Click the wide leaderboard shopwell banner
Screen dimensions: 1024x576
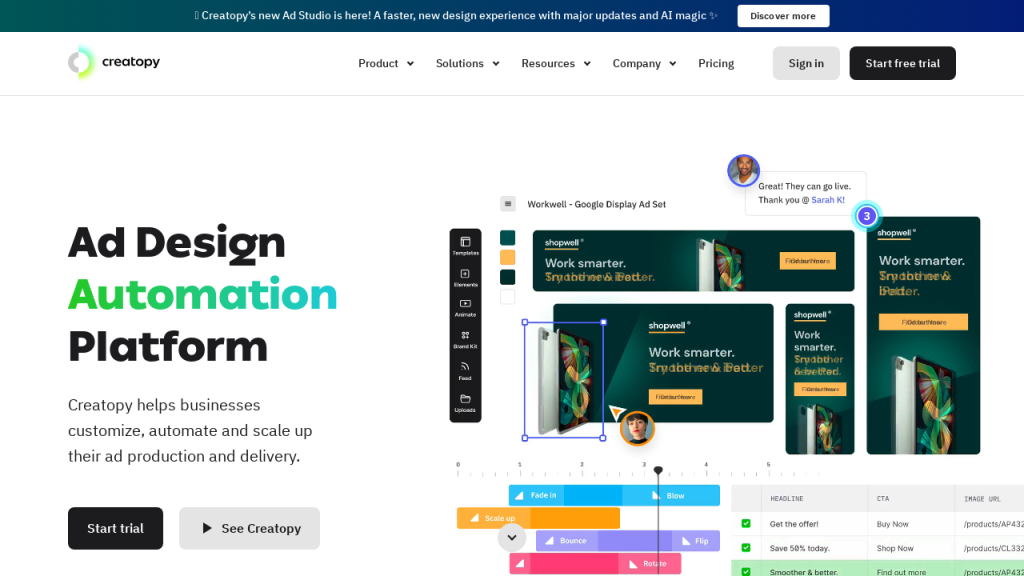click(x=694, y=261)
